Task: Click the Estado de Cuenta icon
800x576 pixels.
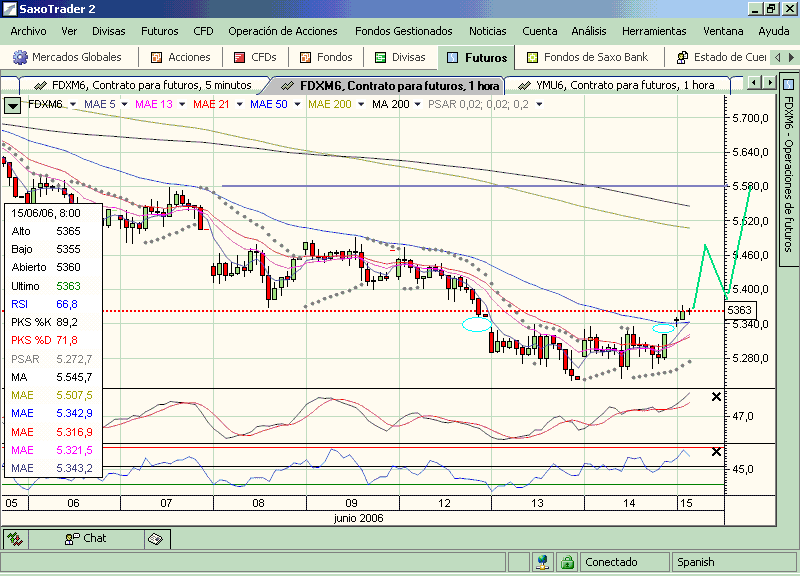Action: tap(682, 58)
